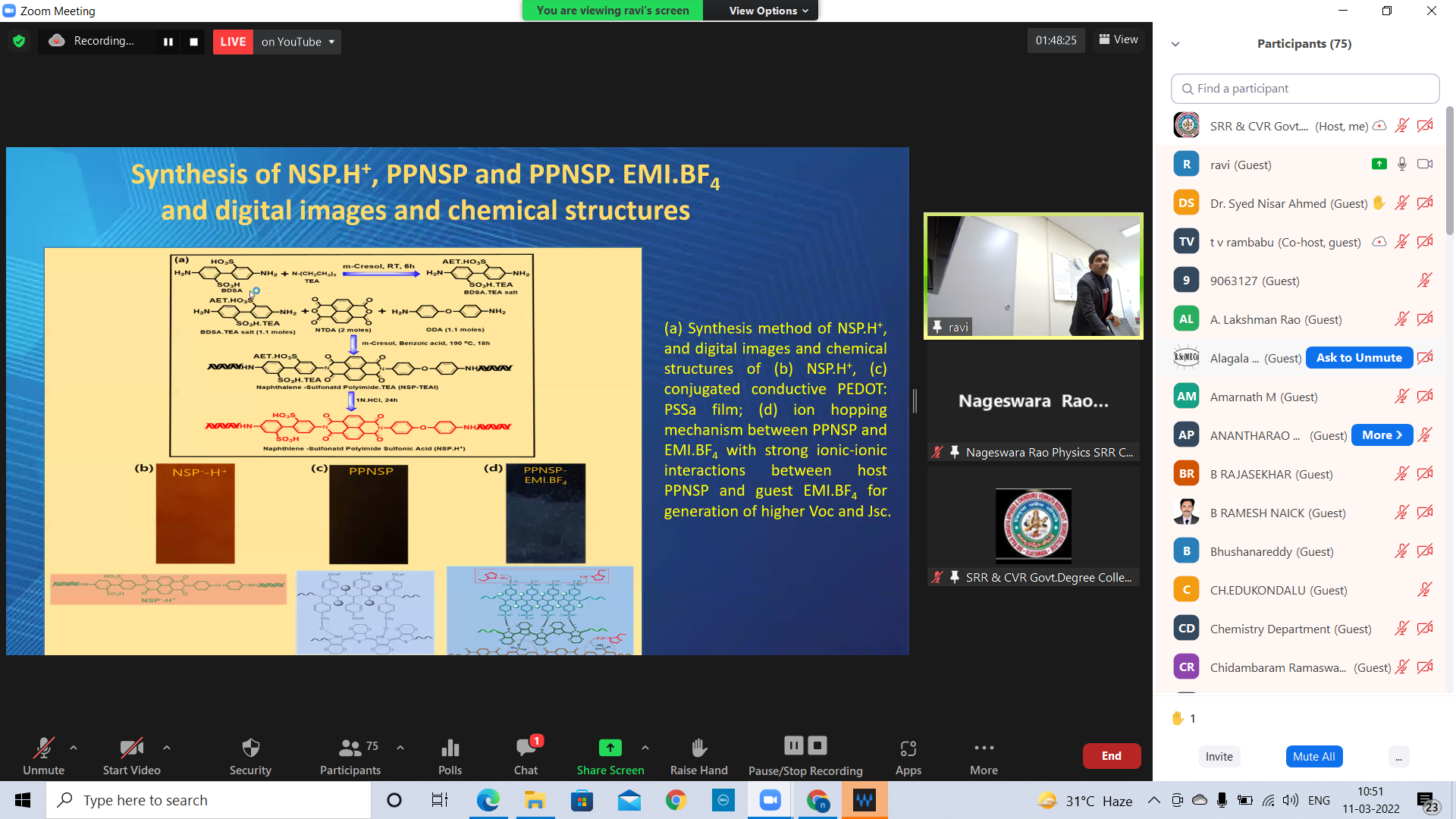Open the Chat panel with notification

pyautogui.click(x=526, y=756)
